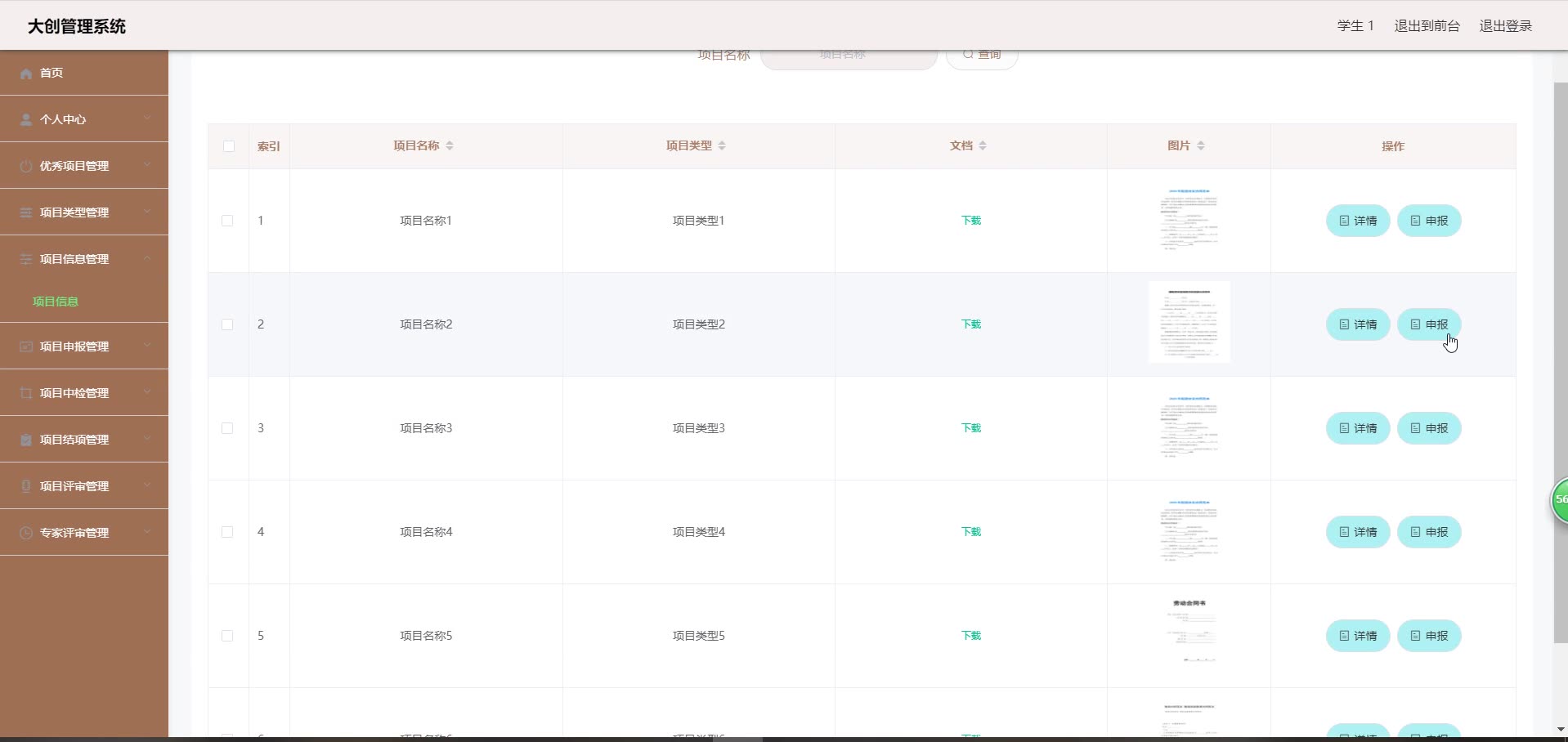Click the 大创管理系统 title
Viewport: 1568px width, 742px height.
pos(77,26)
